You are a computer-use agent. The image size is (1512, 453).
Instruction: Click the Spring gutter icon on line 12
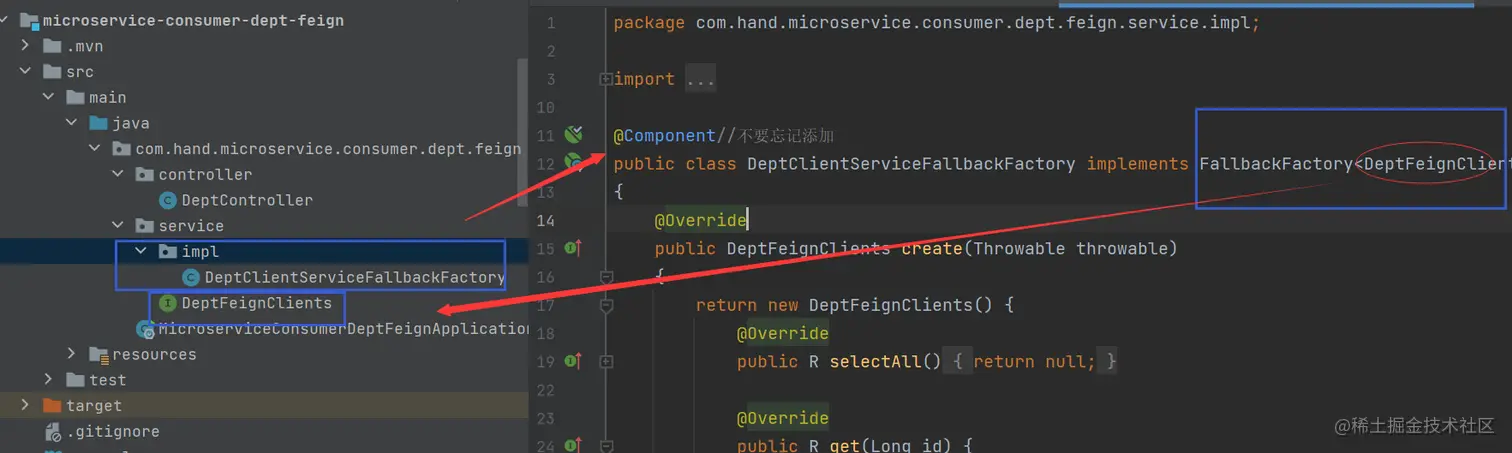click(x=573, y=161)
